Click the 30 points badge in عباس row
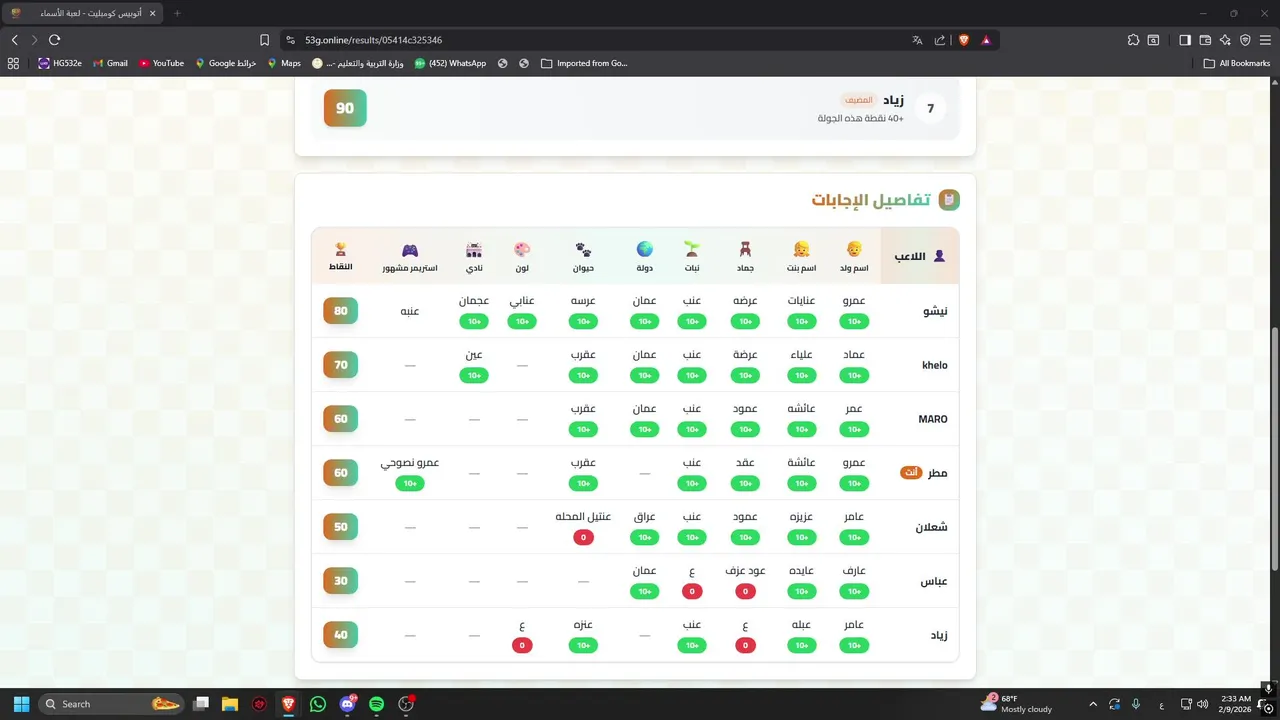 pyautogui.click(x=341, y=581)
